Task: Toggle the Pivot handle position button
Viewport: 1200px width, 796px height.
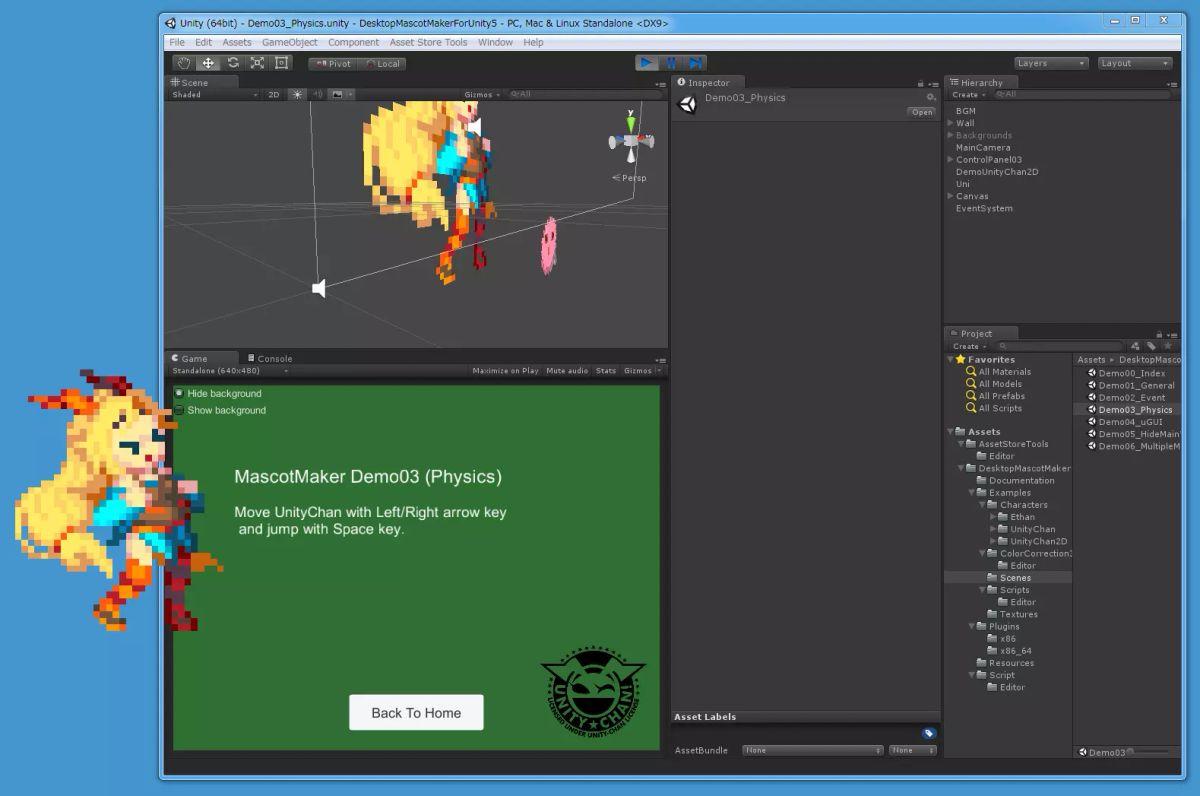Action: coord(333,64)
